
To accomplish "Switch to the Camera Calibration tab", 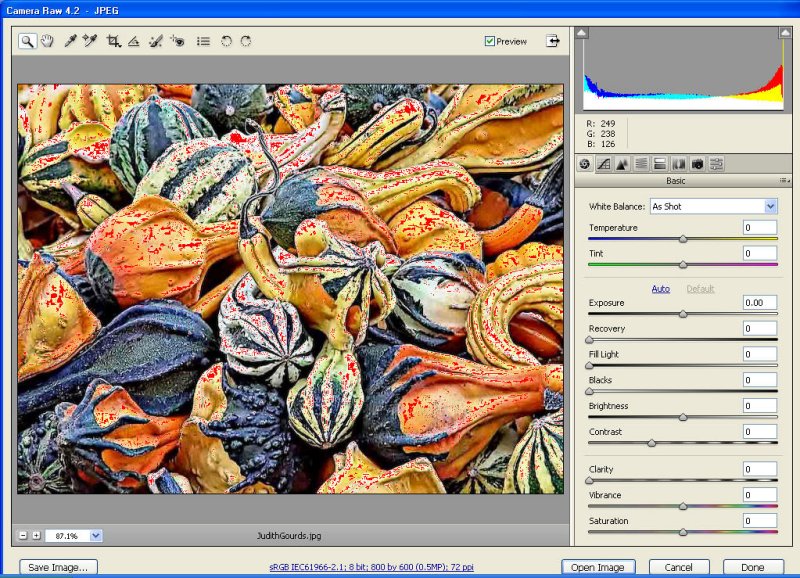I will point(697,164).
